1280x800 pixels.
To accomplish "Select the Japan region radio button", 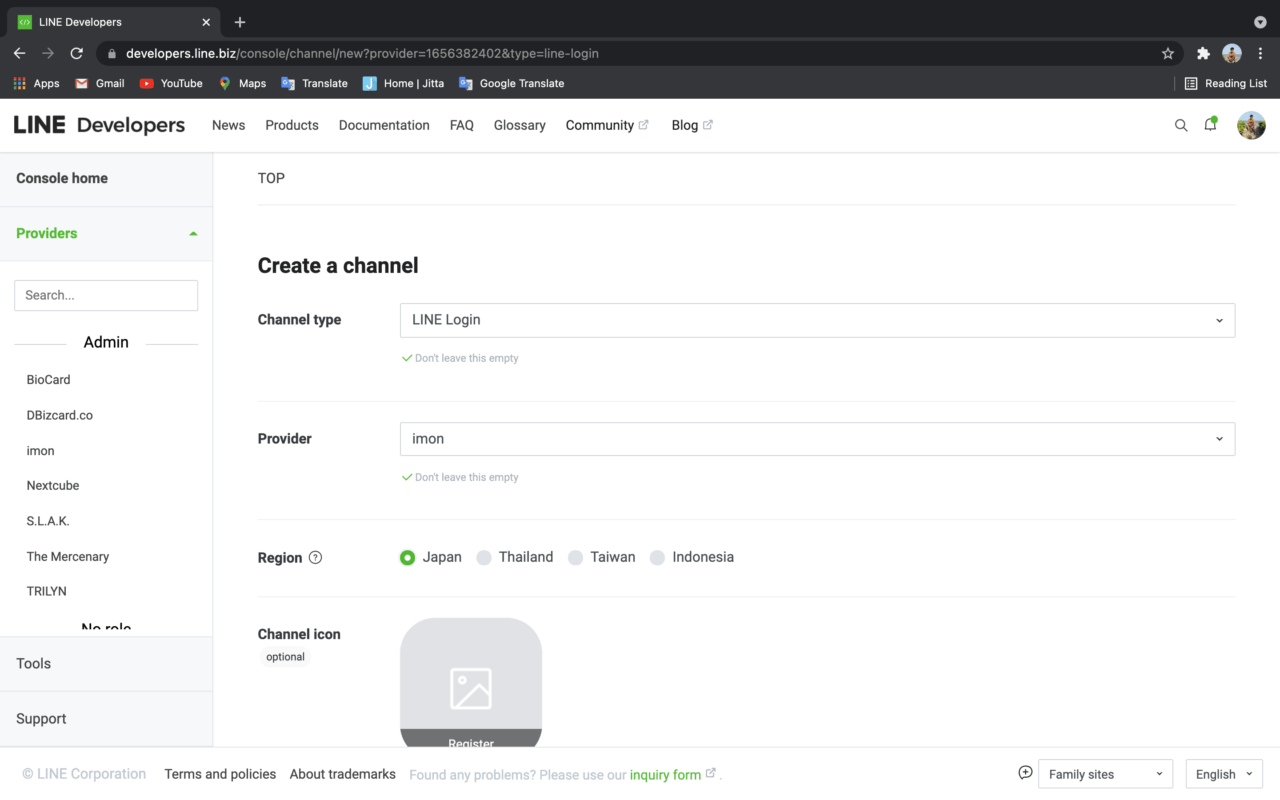I will tap(407, 558).
